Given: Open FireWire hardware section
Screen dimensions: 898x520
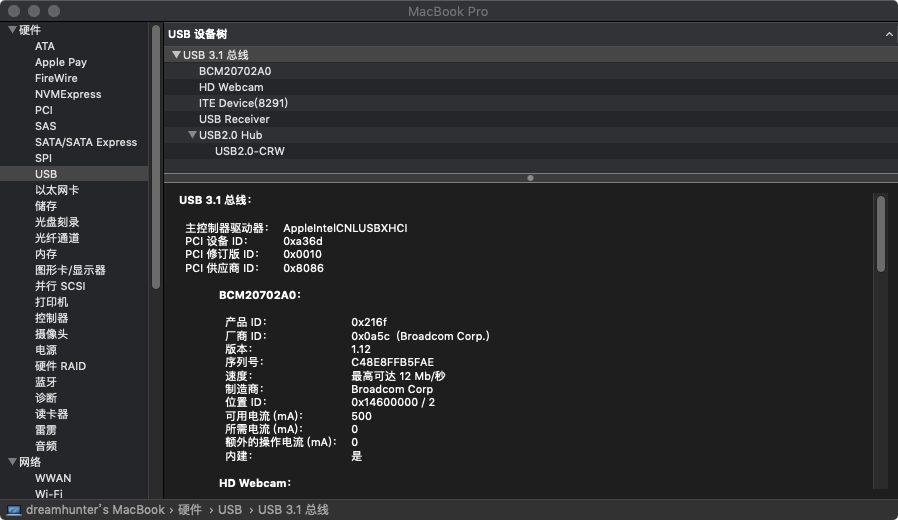Looking at the screenshot, I should 56,78.
